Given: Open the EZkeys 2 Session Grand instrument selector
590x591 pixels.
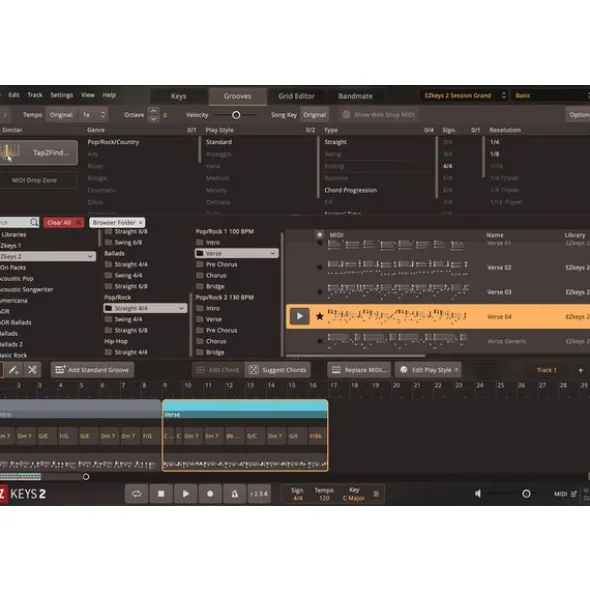Looking at the screenshot, I should tap(465, 95).
